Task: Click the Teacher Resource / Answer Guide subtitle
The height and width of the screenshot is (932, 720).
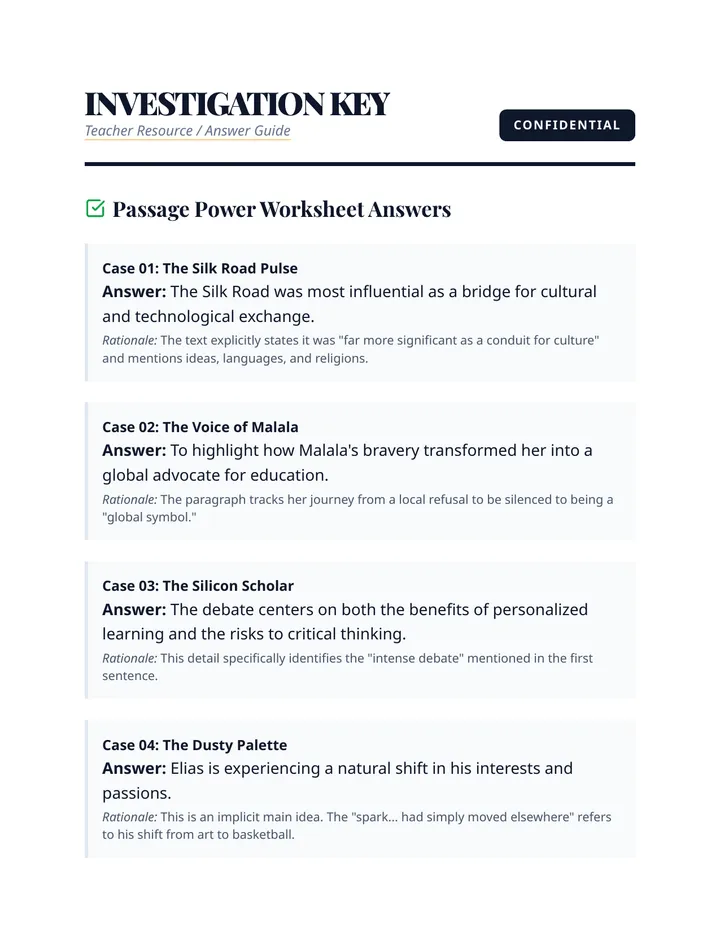Action: (187, 131)
